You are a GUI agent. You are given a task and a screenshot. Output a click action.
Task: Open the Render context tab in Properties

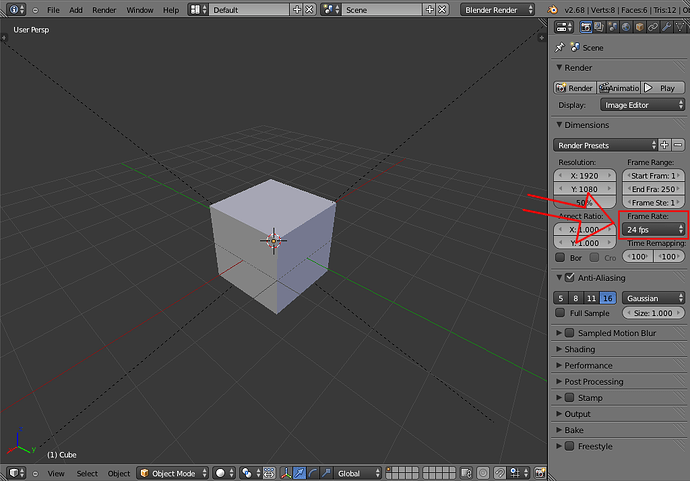[586, 27]
